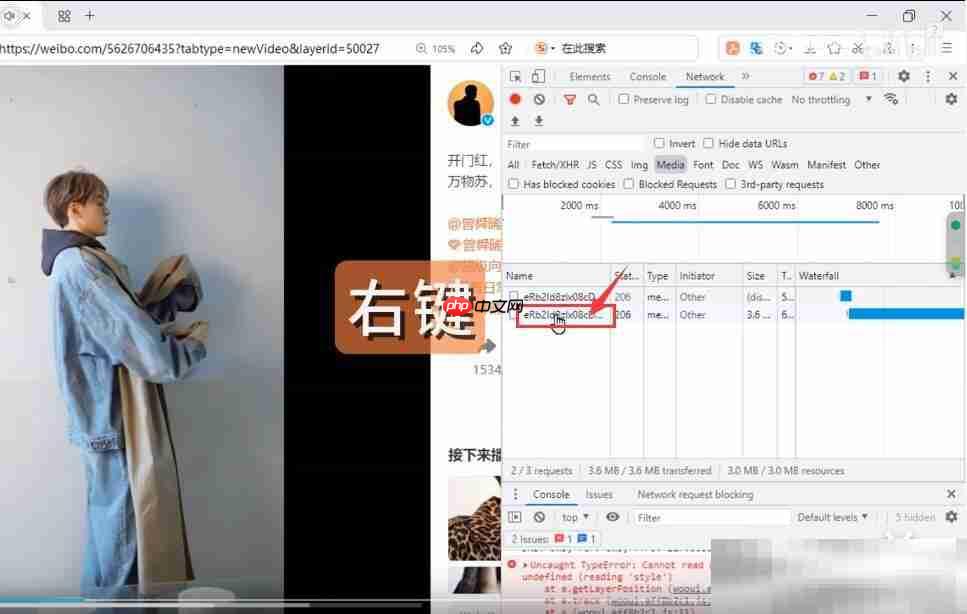Filter requests by Media
The image size is (967, 614).
tap(670, 165)
